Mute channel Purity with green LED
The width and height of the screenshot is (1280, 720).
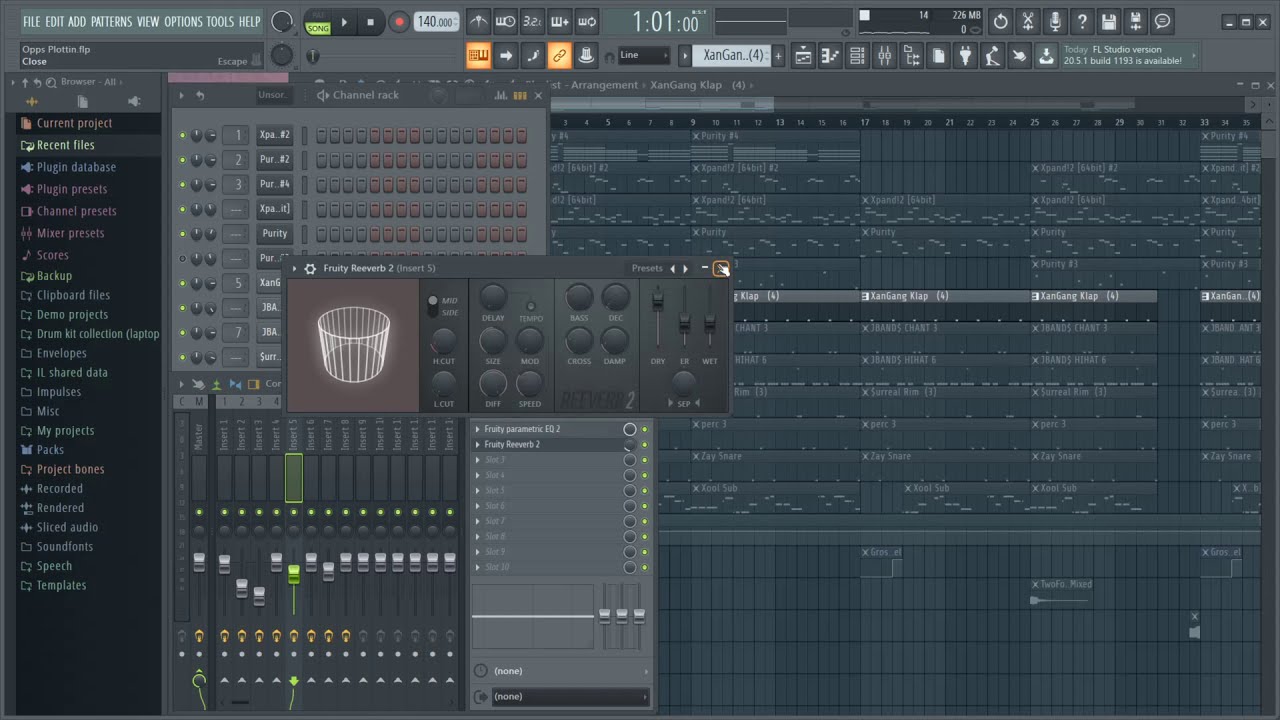(x=182, y=233)
